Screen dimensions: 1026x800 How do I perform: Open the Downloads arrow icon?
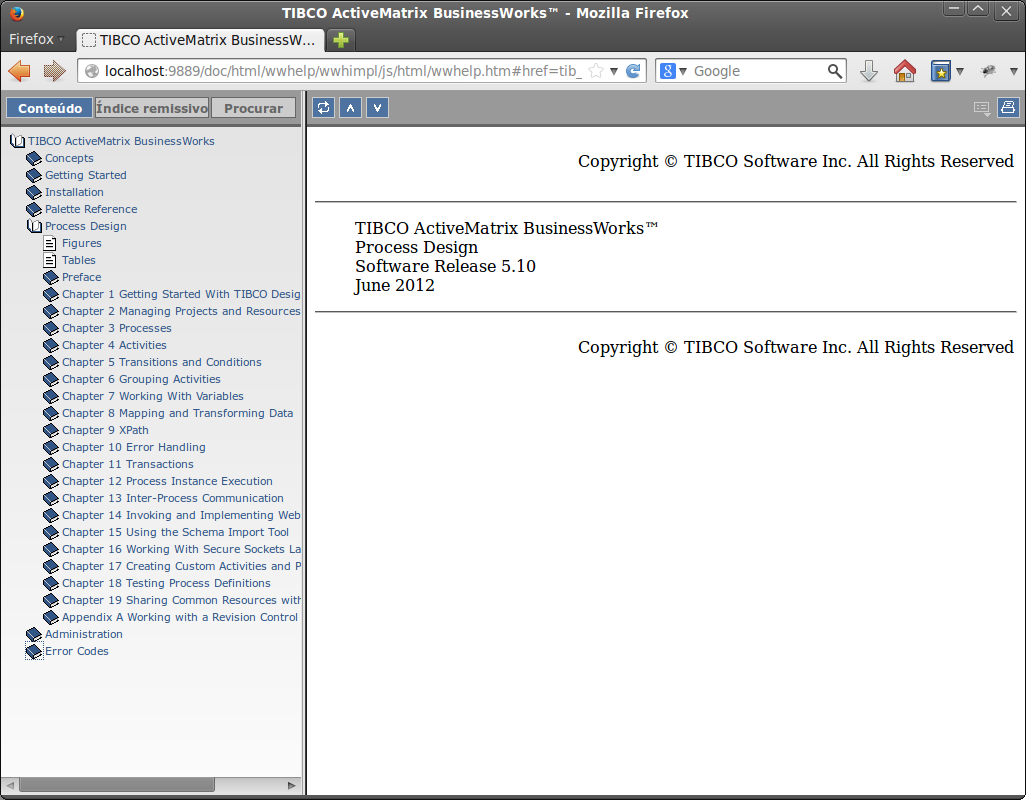tap(869, 71)
